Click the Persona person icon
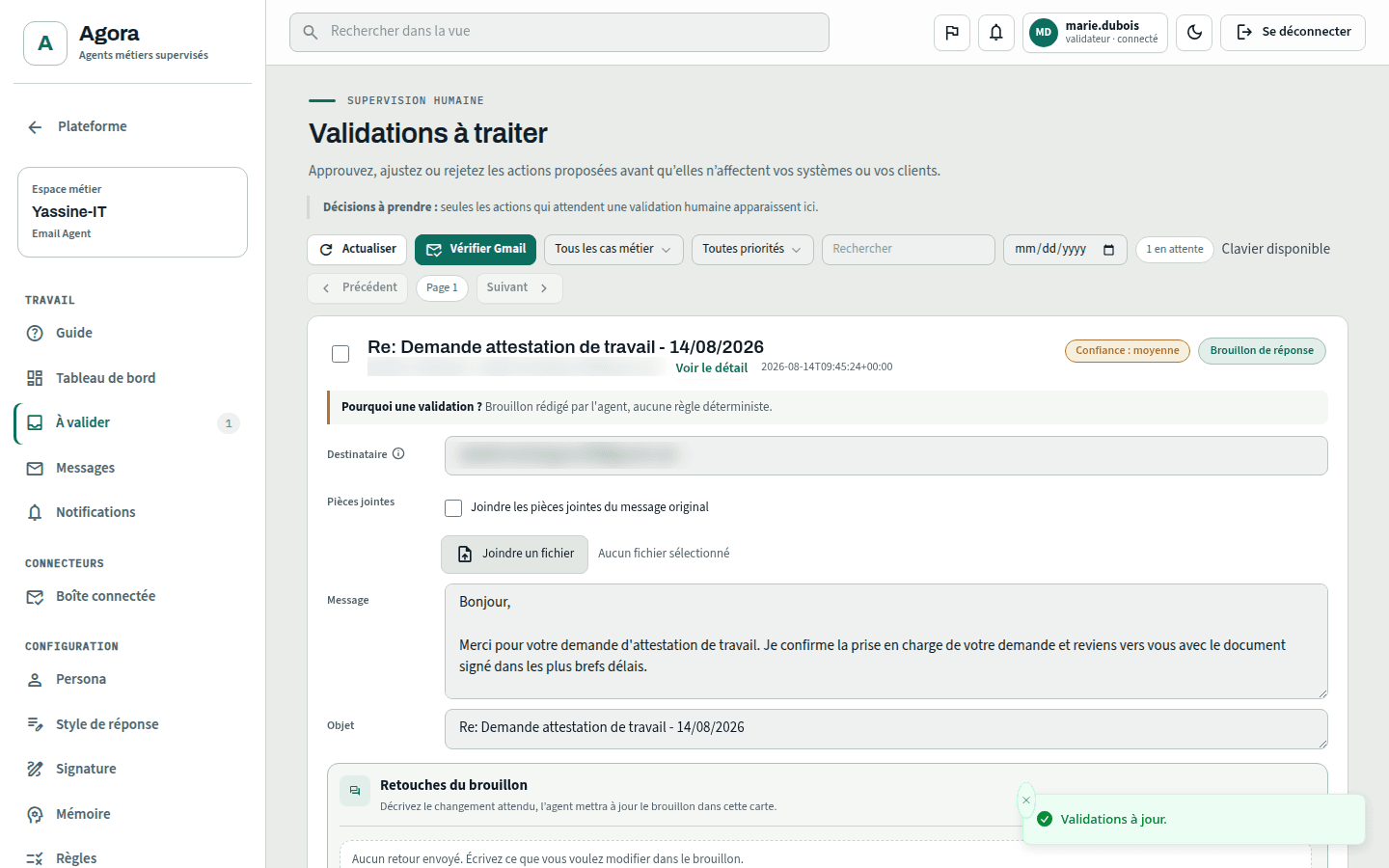The height and width of the screenshot is (868, 1389). click(x=35, y=679)
